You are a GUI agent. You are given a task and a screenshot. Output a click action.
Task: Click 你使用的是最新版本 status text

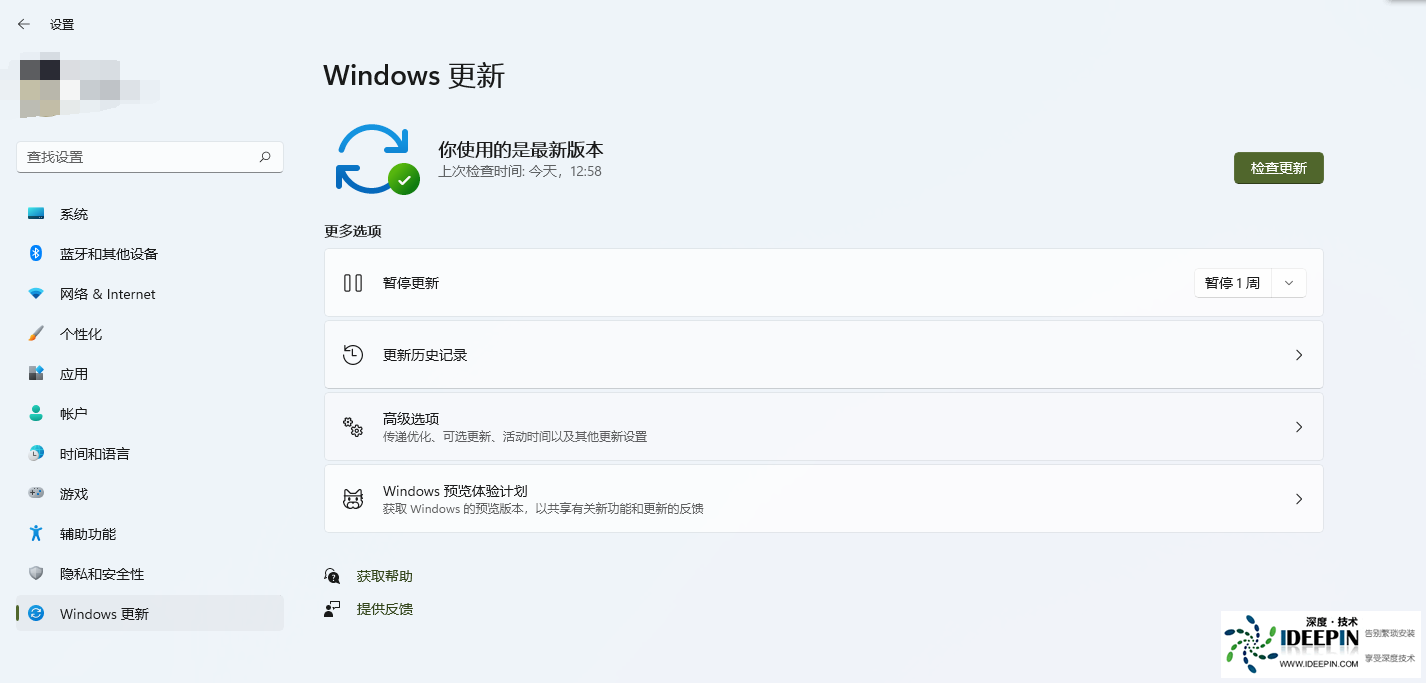click(x=521, y=150)
